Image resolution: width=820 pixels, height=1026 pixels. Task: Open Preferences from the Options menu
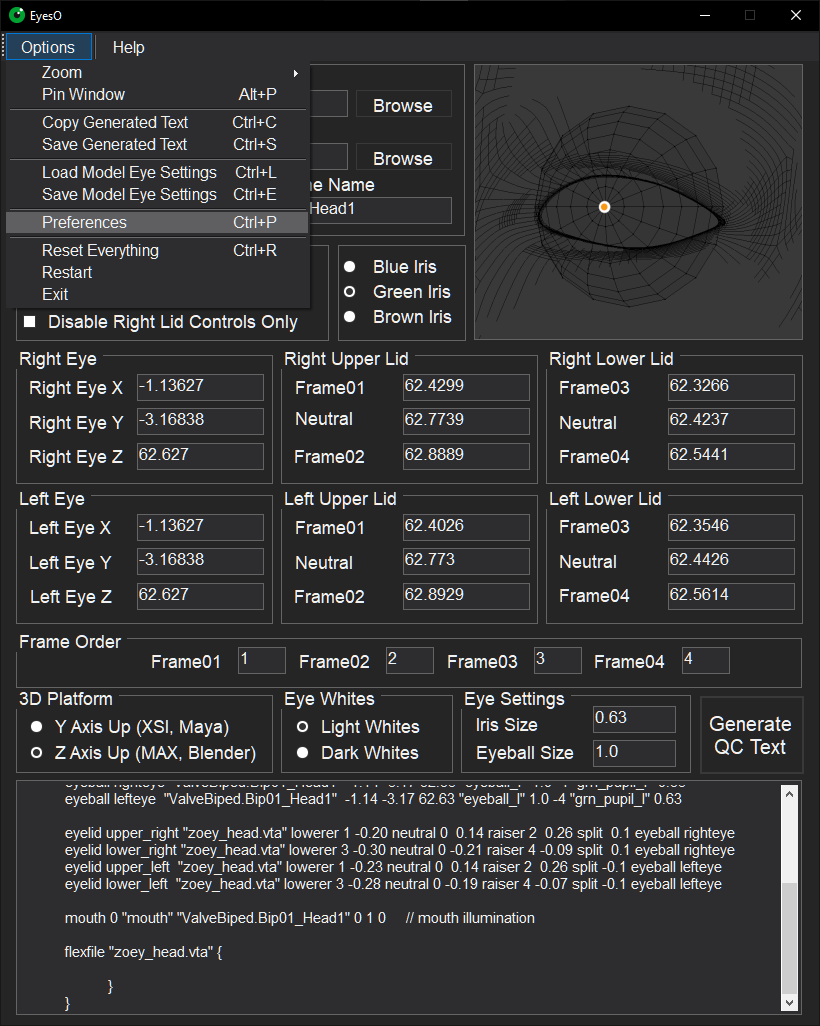click(x=157, y=222)
